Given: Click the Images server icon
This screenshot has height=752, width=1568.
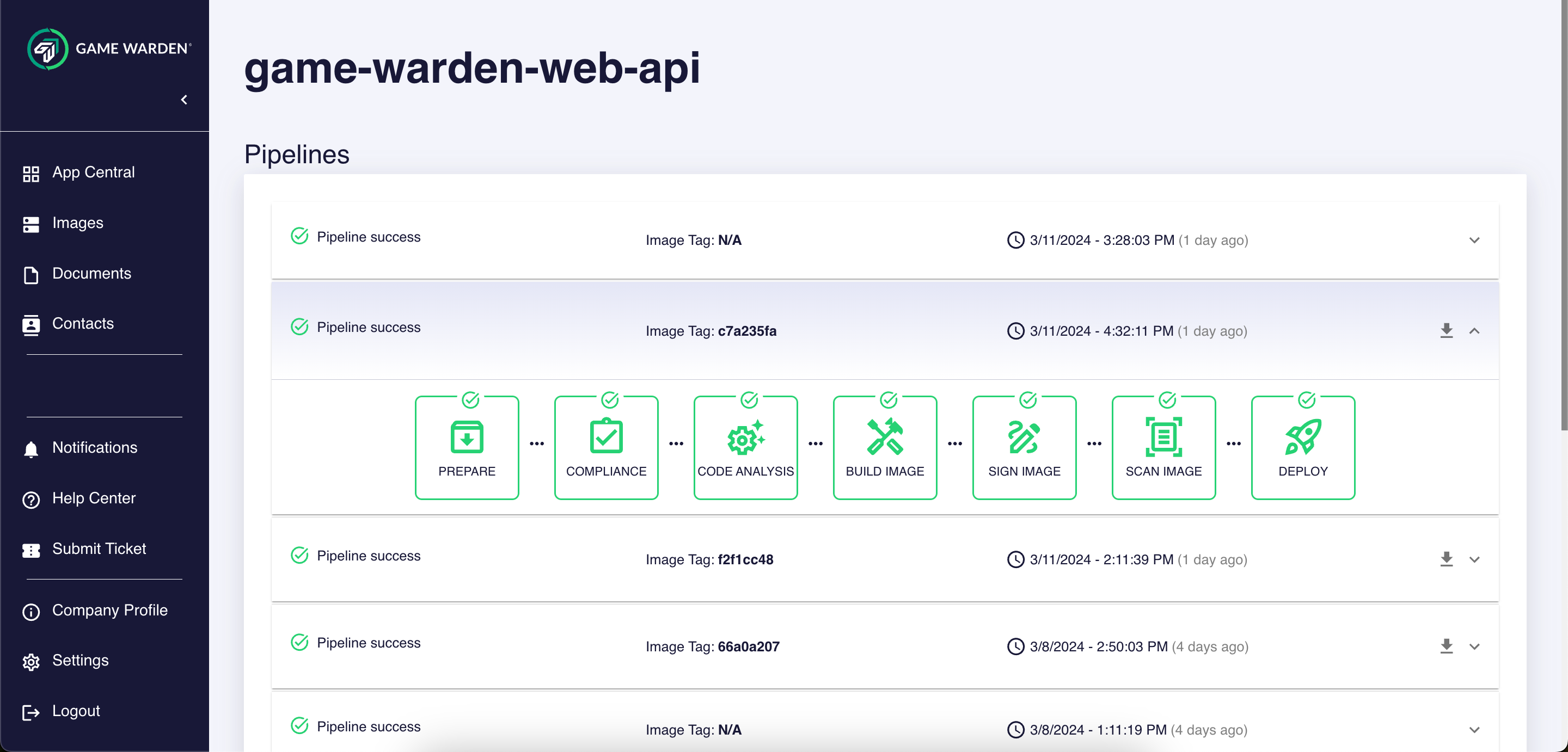Looking at the screenshot, I should coord(31,225).
